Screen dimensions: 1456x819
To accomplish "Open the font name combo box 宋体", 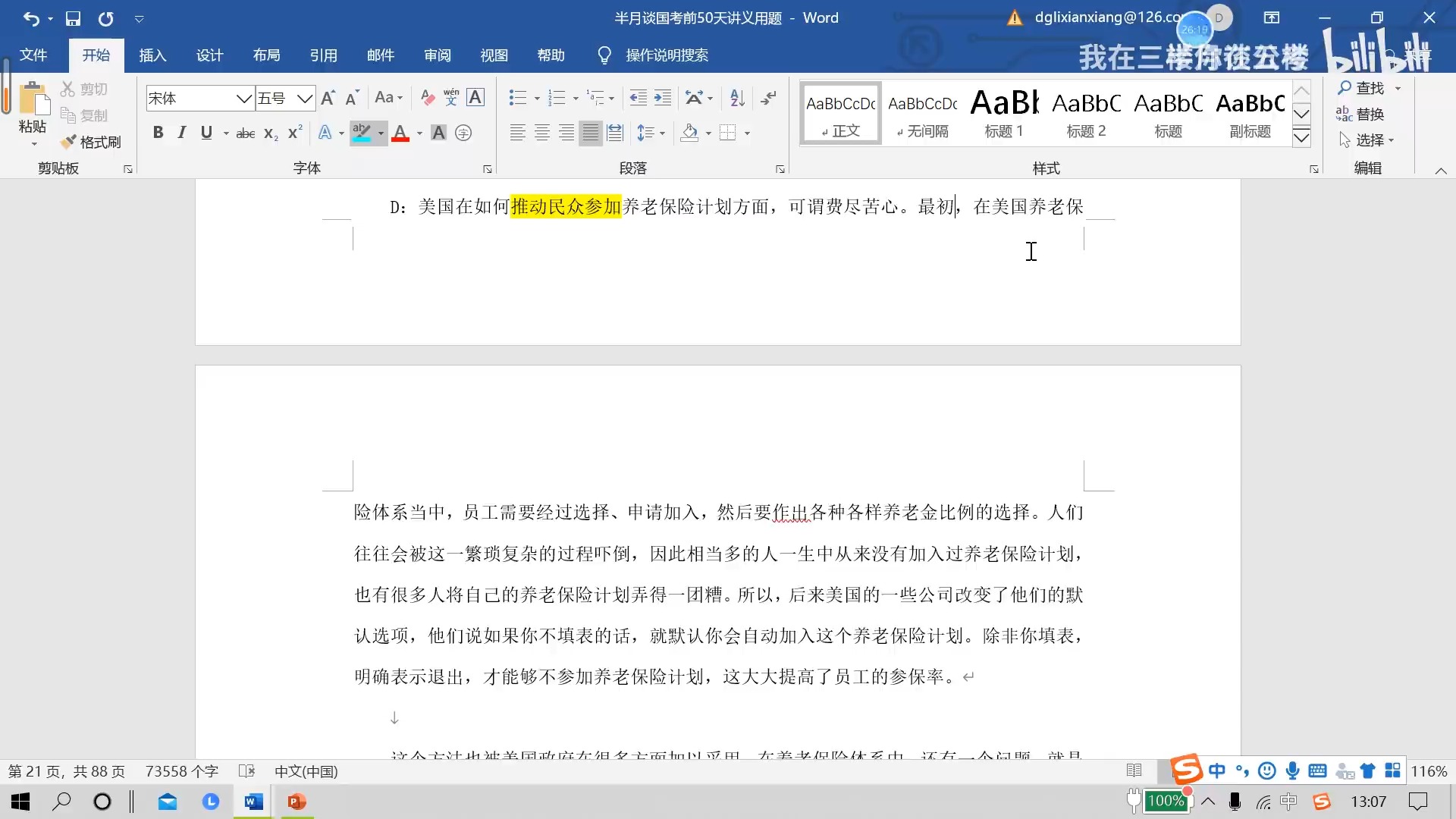I will pos(199,98).
